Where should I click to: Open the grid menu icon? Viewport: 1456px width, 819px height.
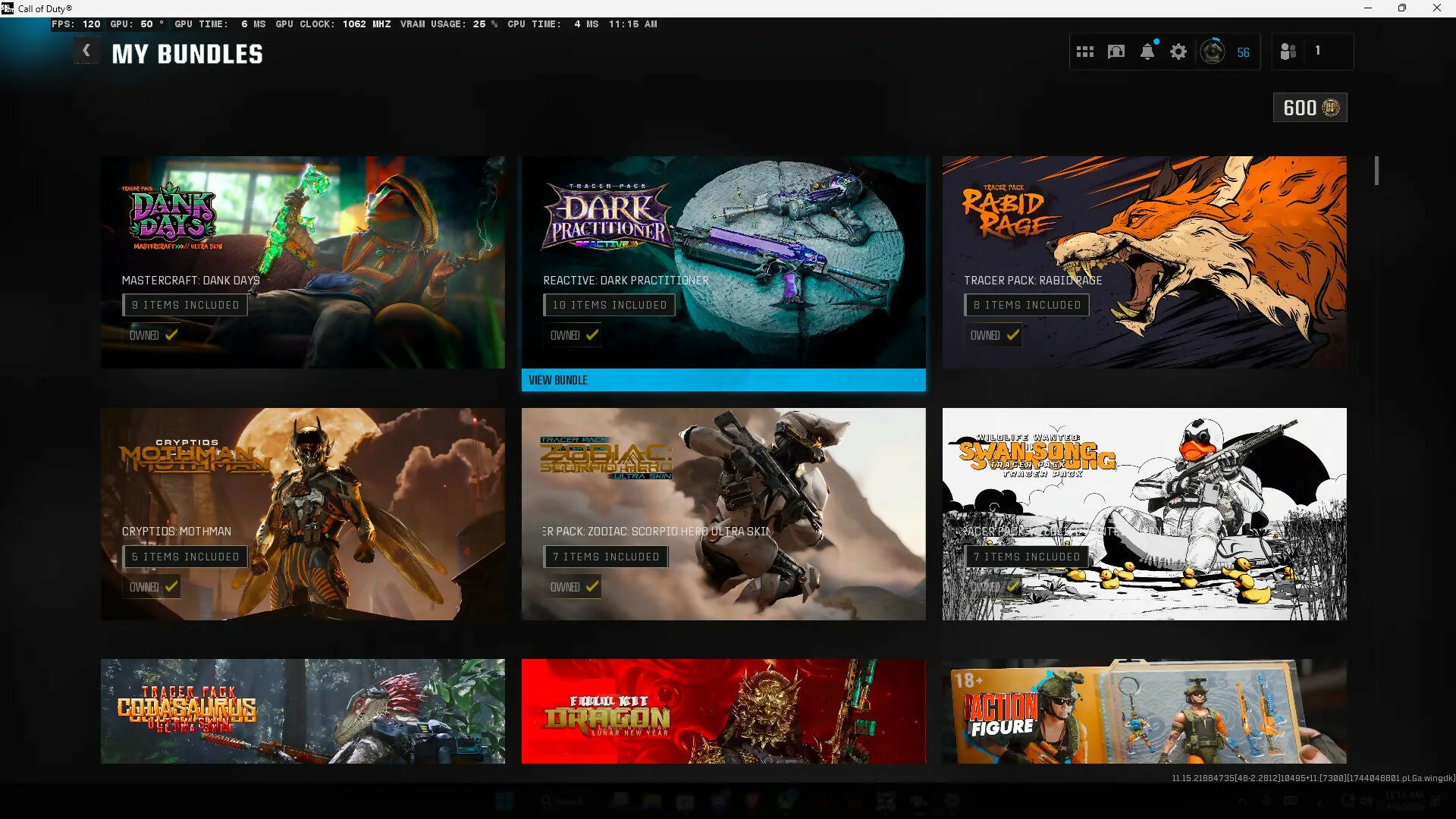(1085, 52)
